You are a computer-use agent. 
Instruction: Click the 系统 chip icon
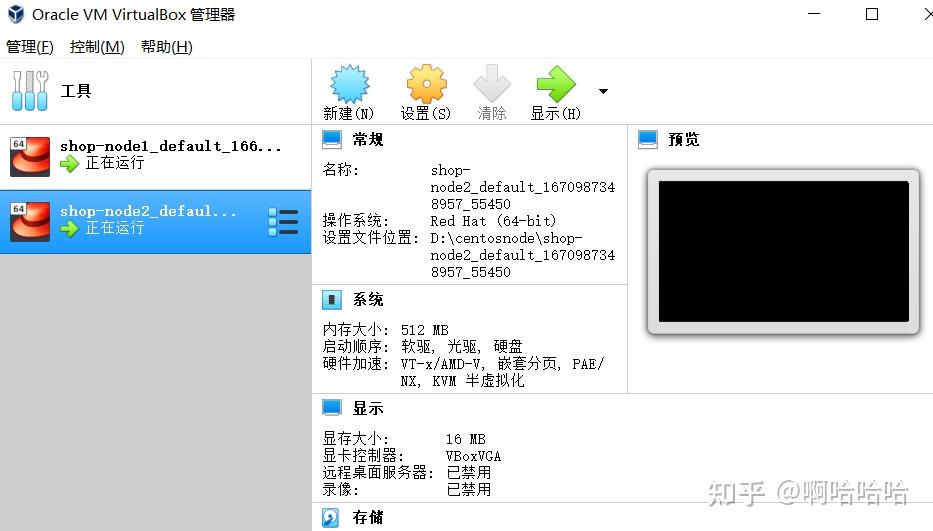coord(332,299)
